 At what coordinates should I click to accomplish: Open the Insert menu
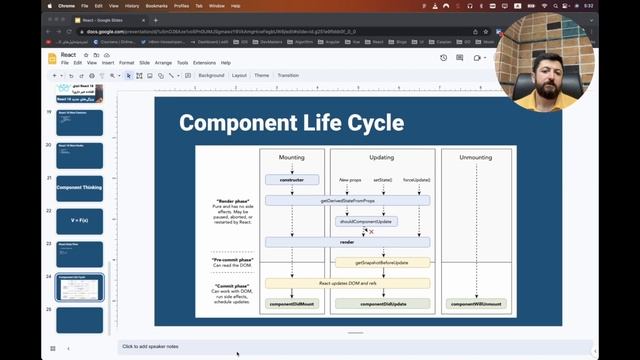(108, 63)
